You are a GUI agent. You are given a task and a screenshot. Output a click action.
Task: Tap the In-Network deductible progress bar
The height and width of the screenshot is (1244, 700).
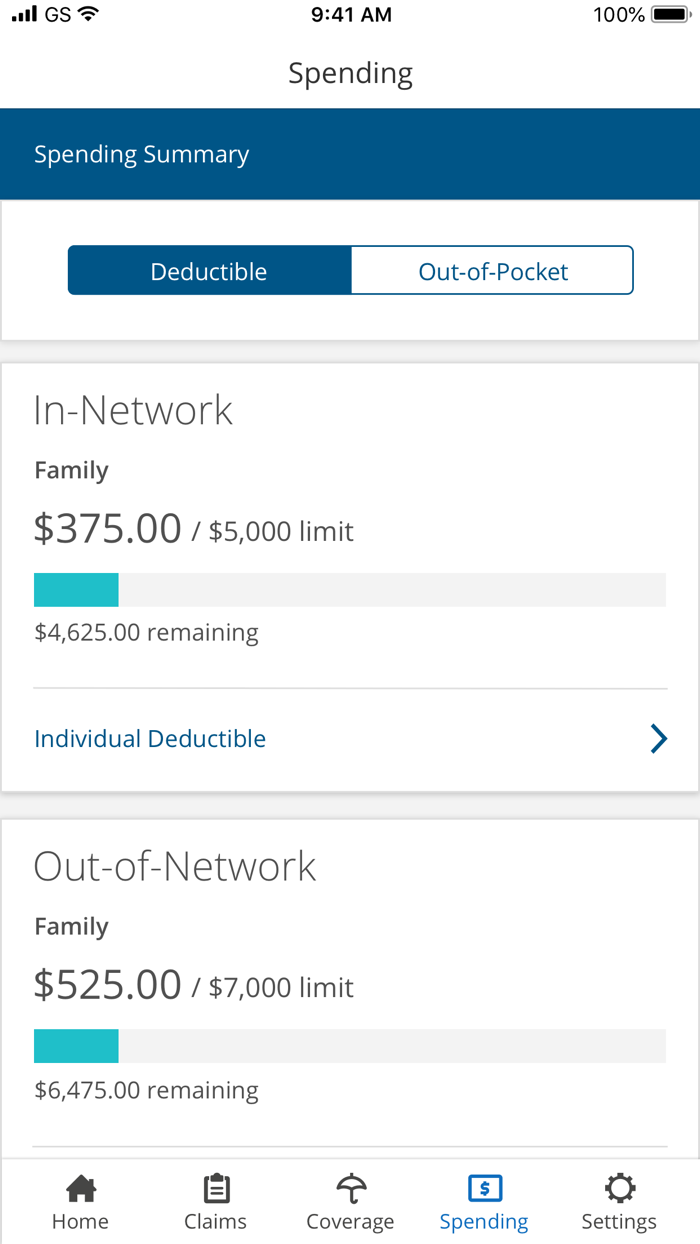pyautogui.click(x=350, y=589)
